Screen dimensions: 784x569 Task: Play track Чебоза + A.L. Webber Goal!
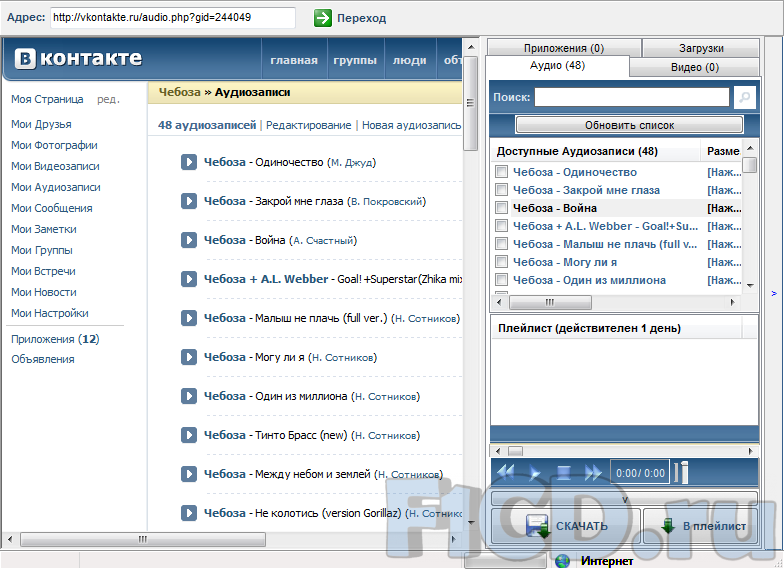pos(188,279)
